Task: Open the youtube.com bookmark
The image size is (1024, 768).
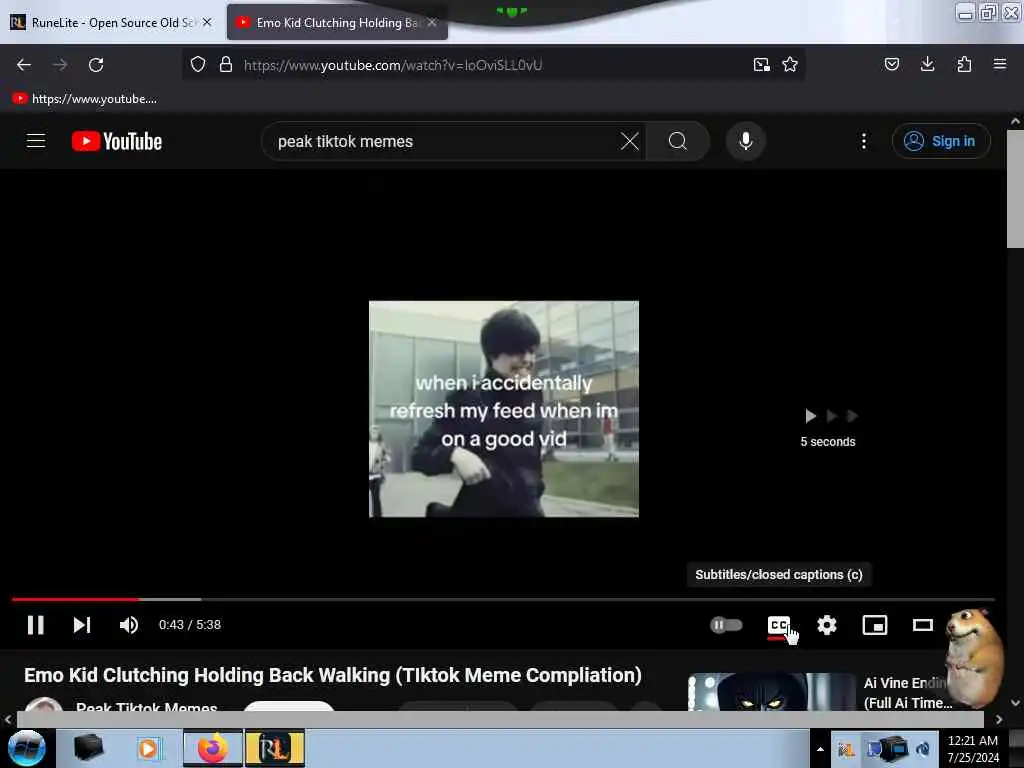Action: click(x=85, y=99)
